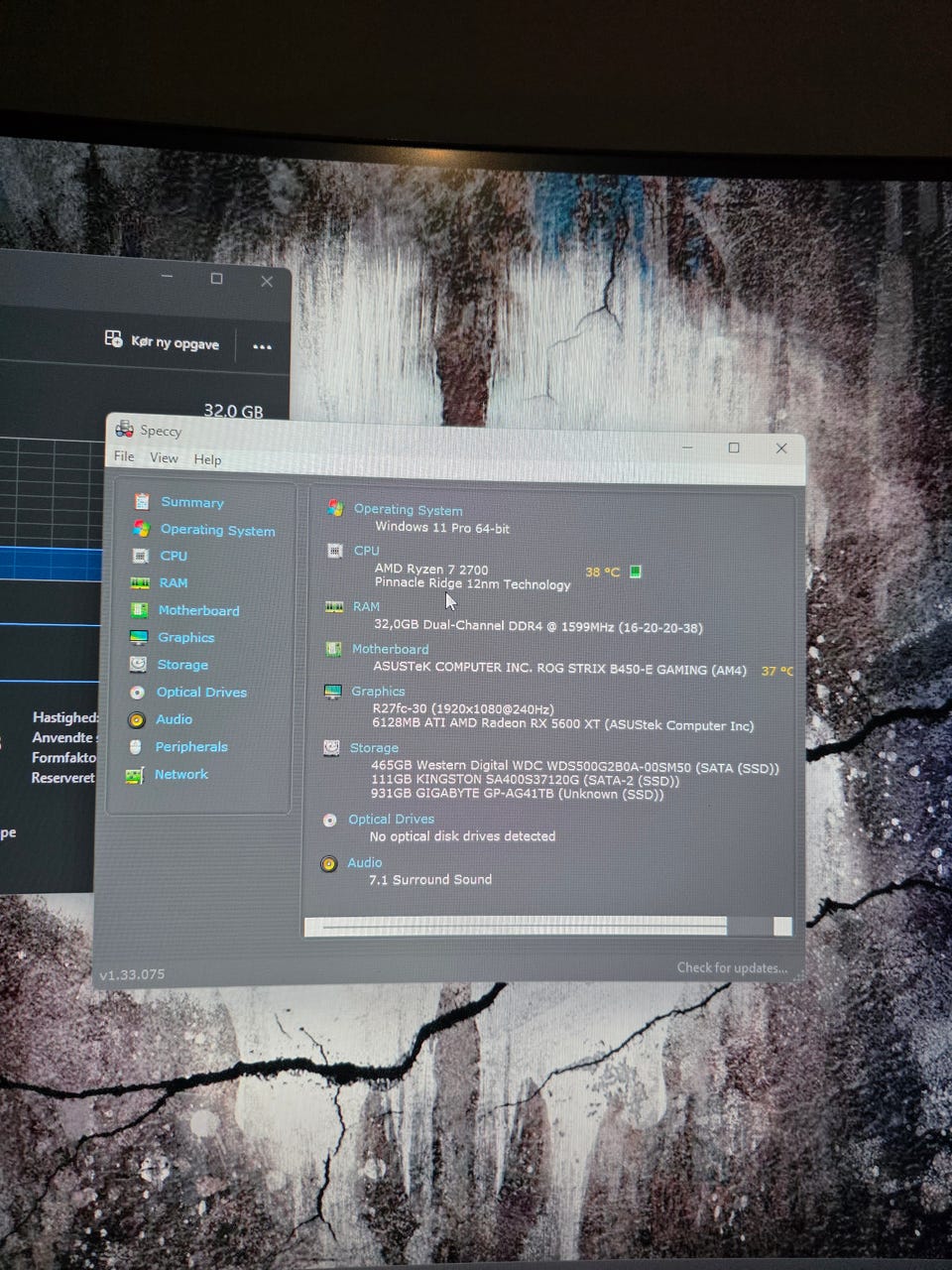
Task: Open the Graphics heading link in summary
Action: (378, 692)
